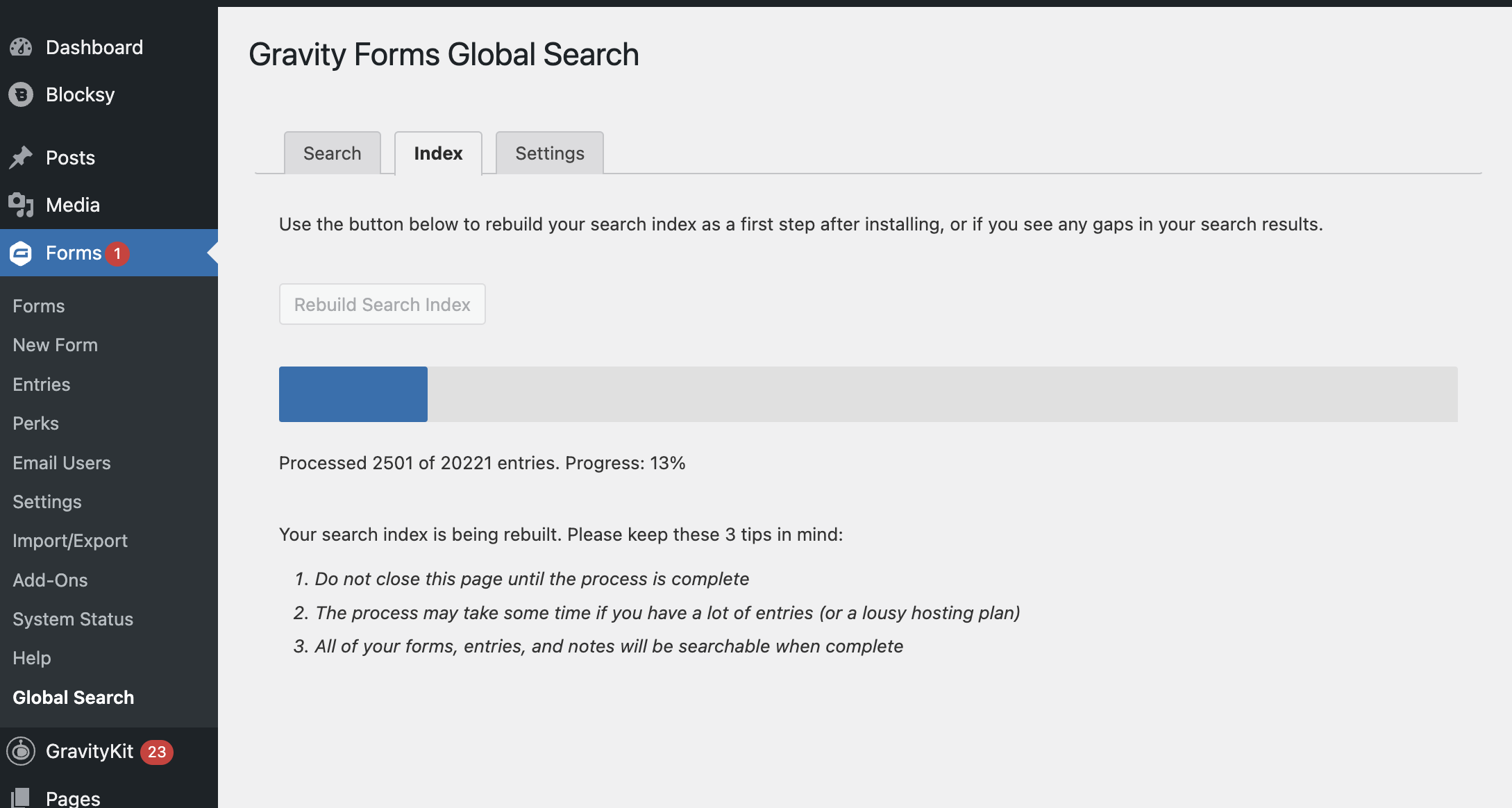Click the blue index rebuild progress bar

[353, 394]
